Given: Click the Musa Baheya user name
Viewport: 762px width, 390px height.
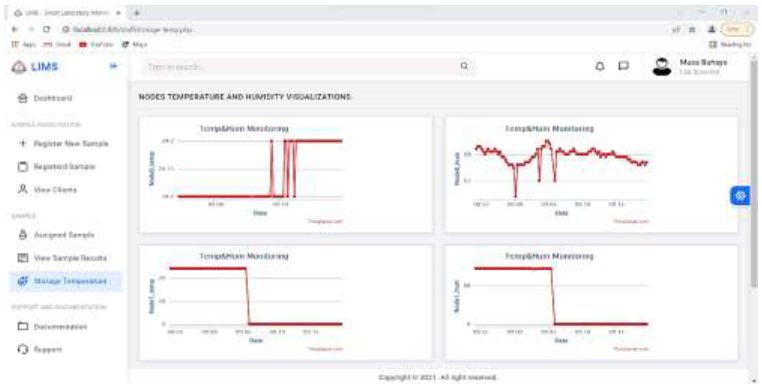Looking at the screenshot, I should (703, 63).
